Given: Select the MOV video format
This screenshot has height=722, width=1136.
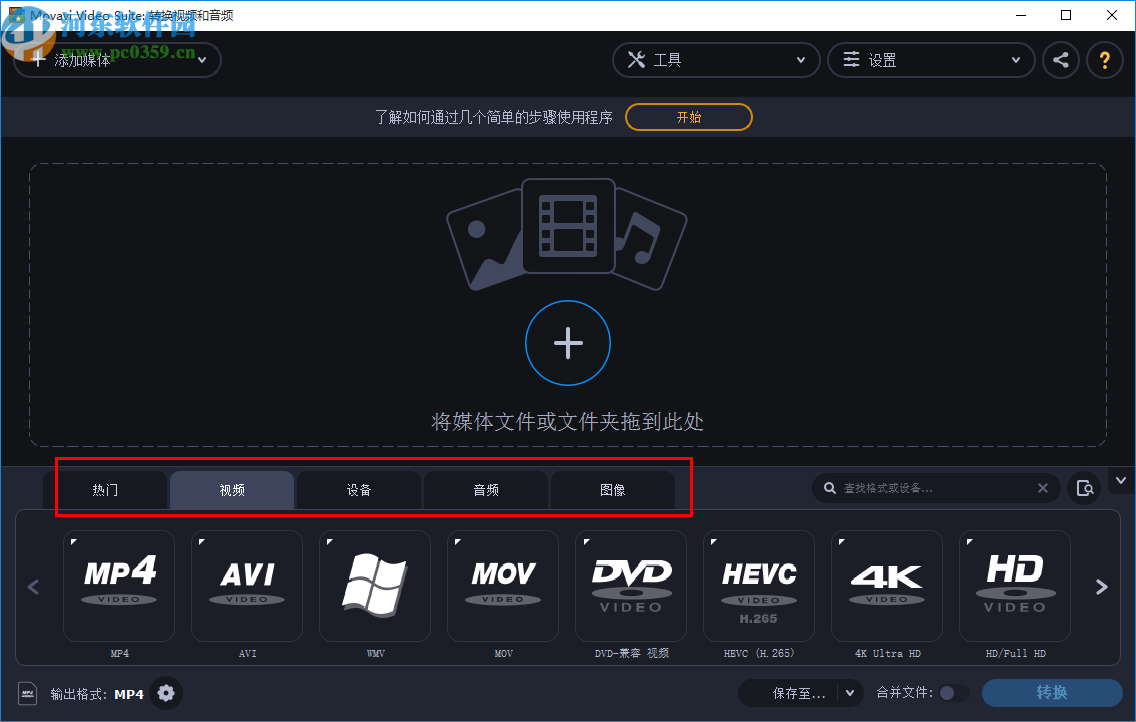Looking at the screenshot, I should click(x=503, y=587).
